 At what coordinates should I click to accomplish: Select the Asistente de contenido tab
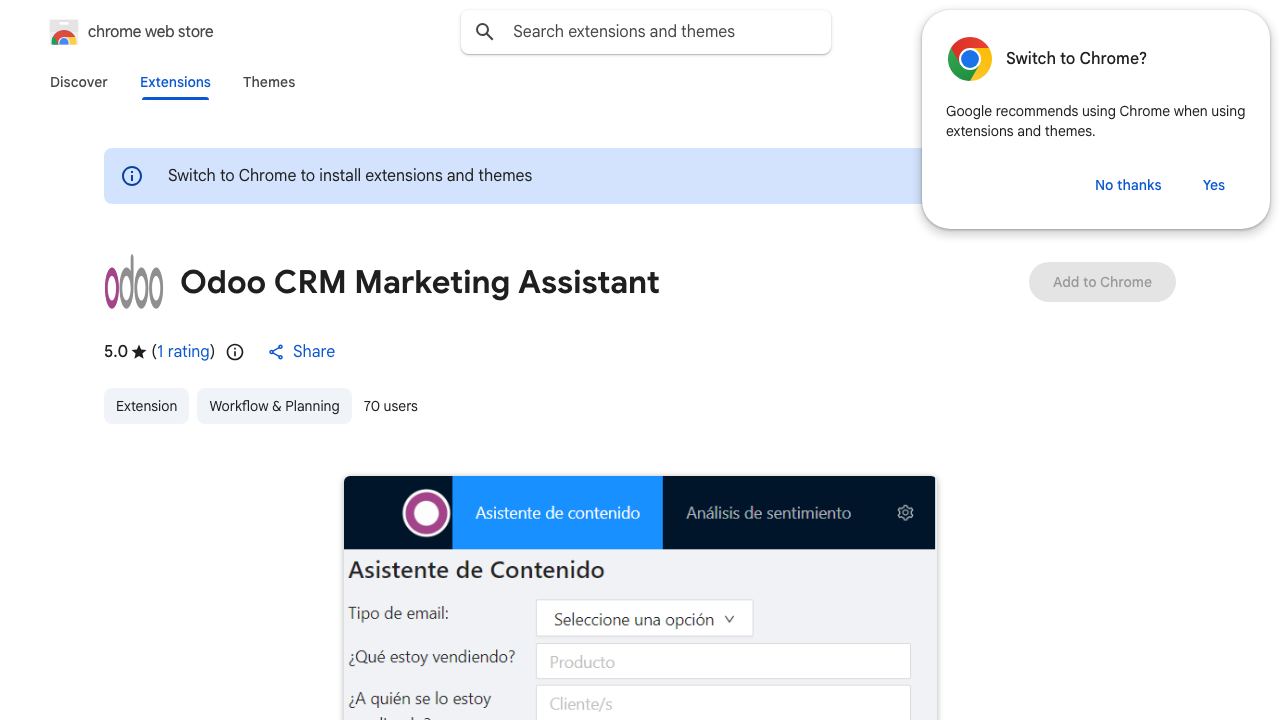coord(558,513)
